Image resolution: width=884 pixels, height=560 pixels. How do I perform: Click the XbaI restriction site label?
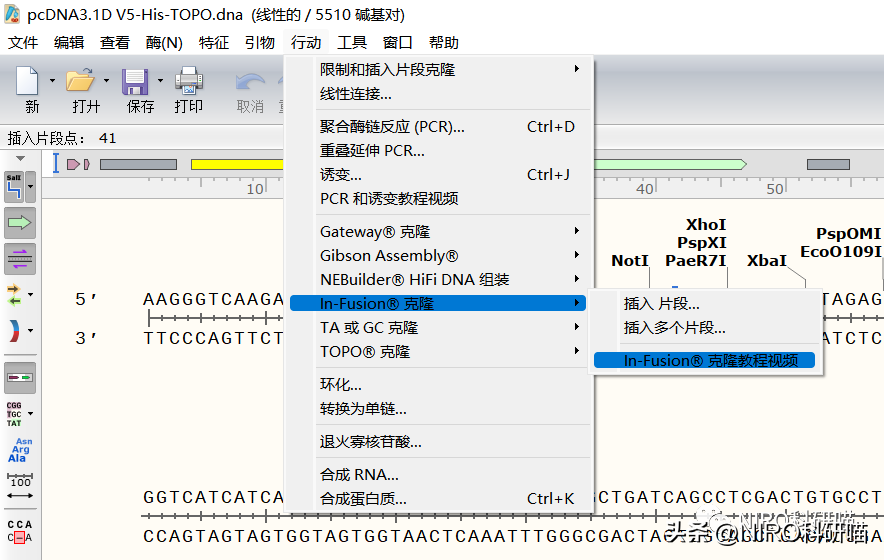click(x=767, y=261)
